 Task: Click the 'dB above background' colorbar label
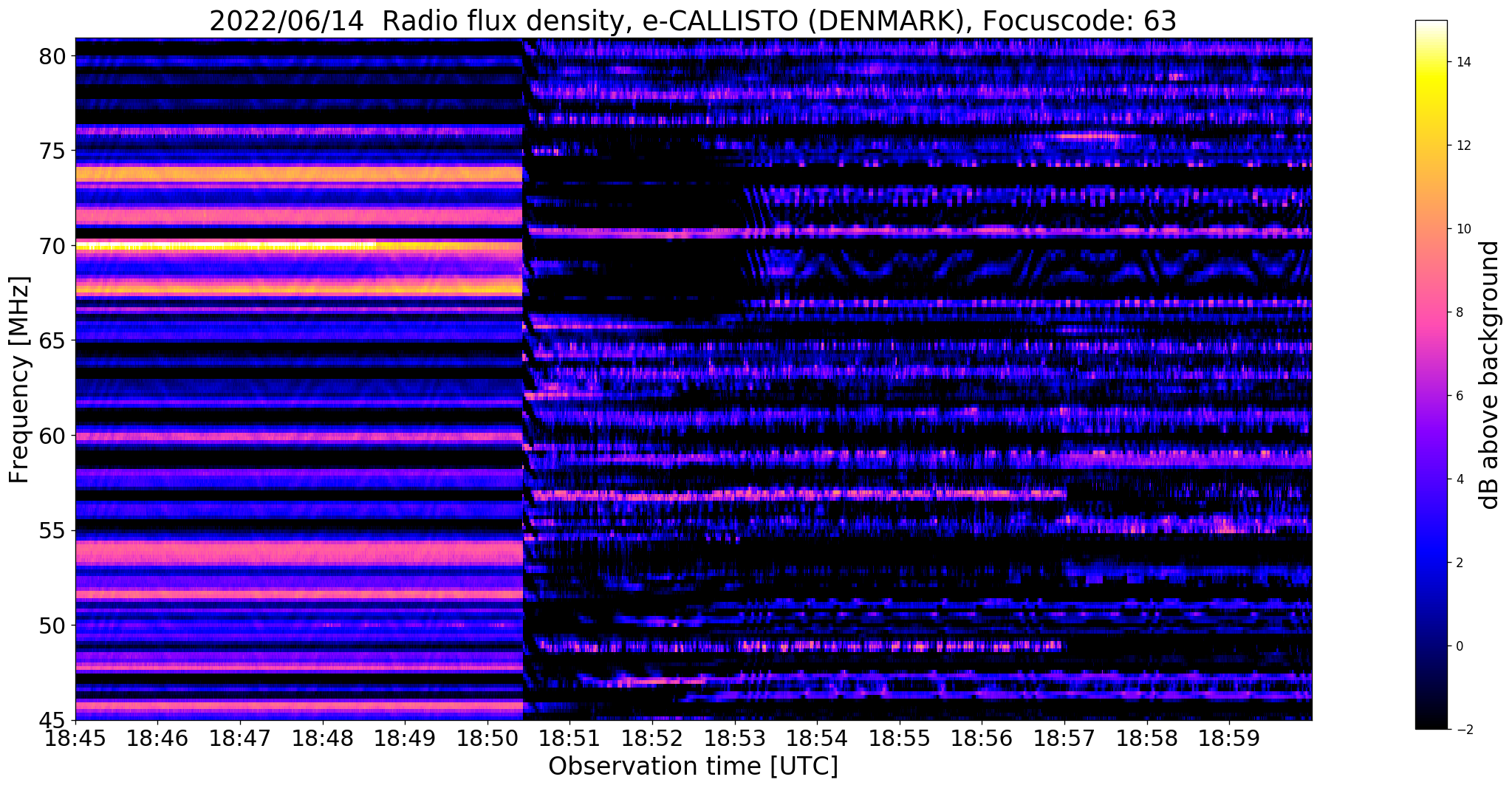pos(1490,375)
